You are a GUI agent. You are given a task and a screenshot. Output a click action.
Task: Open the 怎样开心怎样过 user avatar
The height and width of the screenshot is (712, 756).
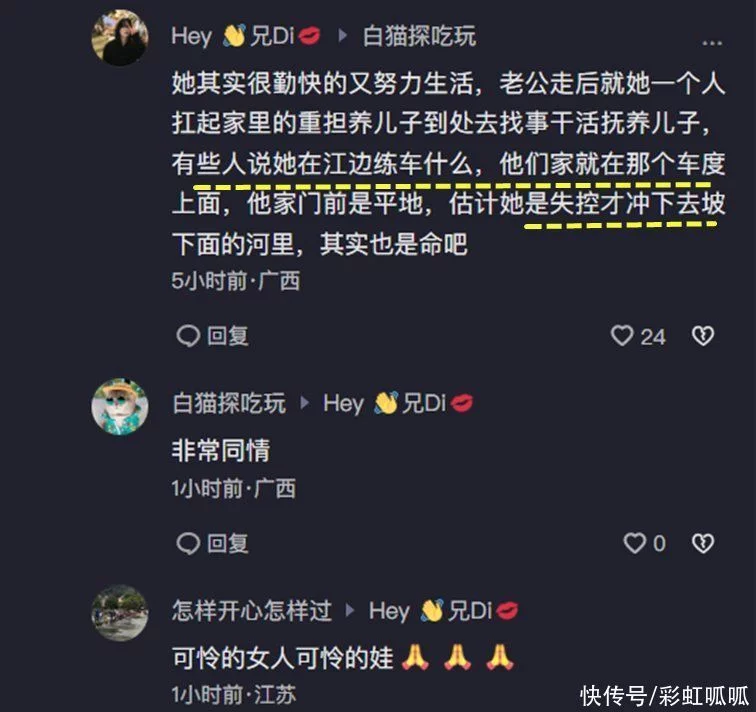click(120, 613)
